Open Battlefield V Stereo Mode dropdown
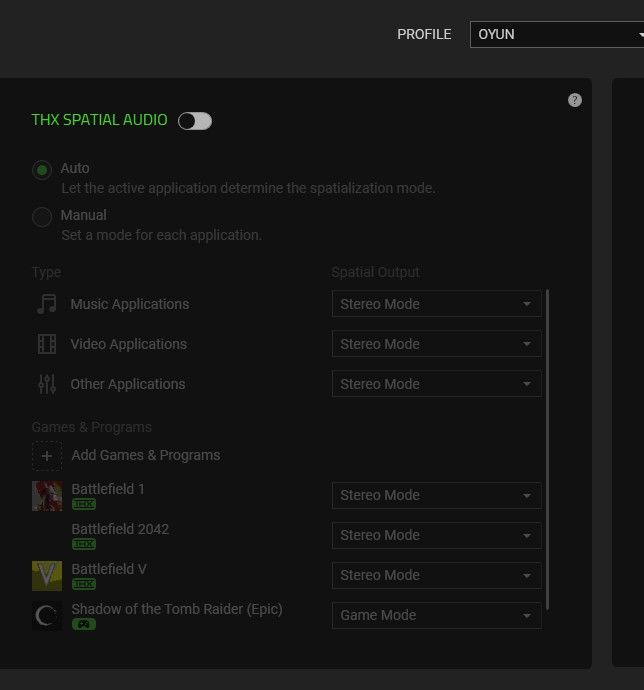Image resolution: width=644 pixels, height=690 pixels. pos(437,576)
